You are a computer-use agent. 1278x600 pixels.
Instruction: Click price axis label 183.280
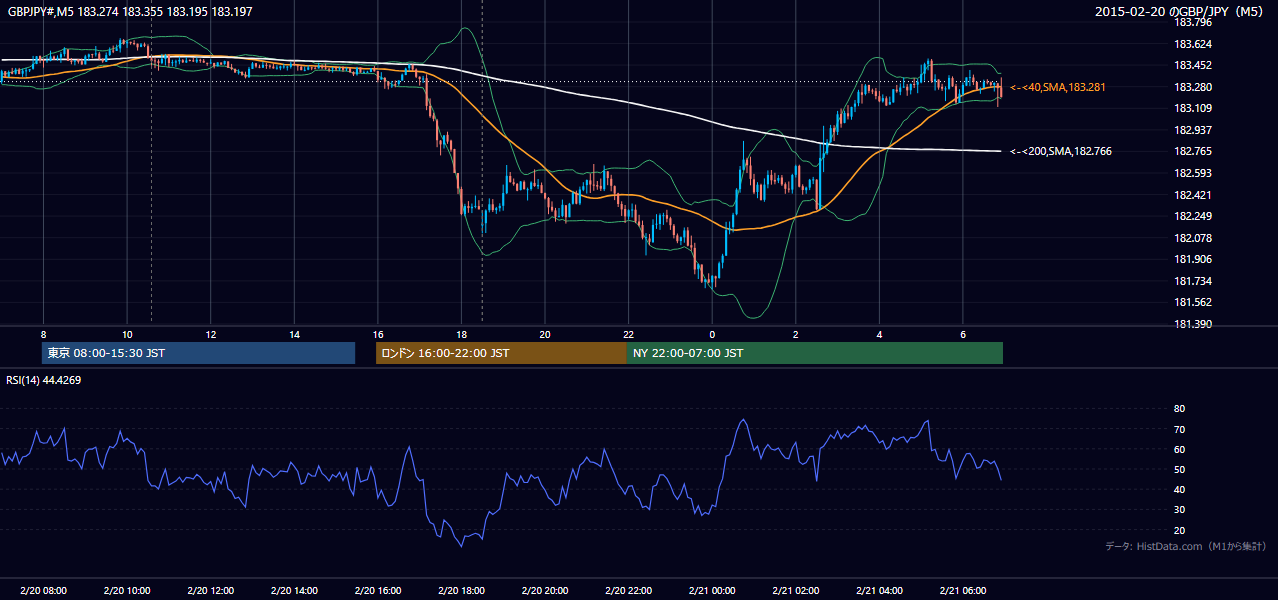click(x=1192, y=87)
